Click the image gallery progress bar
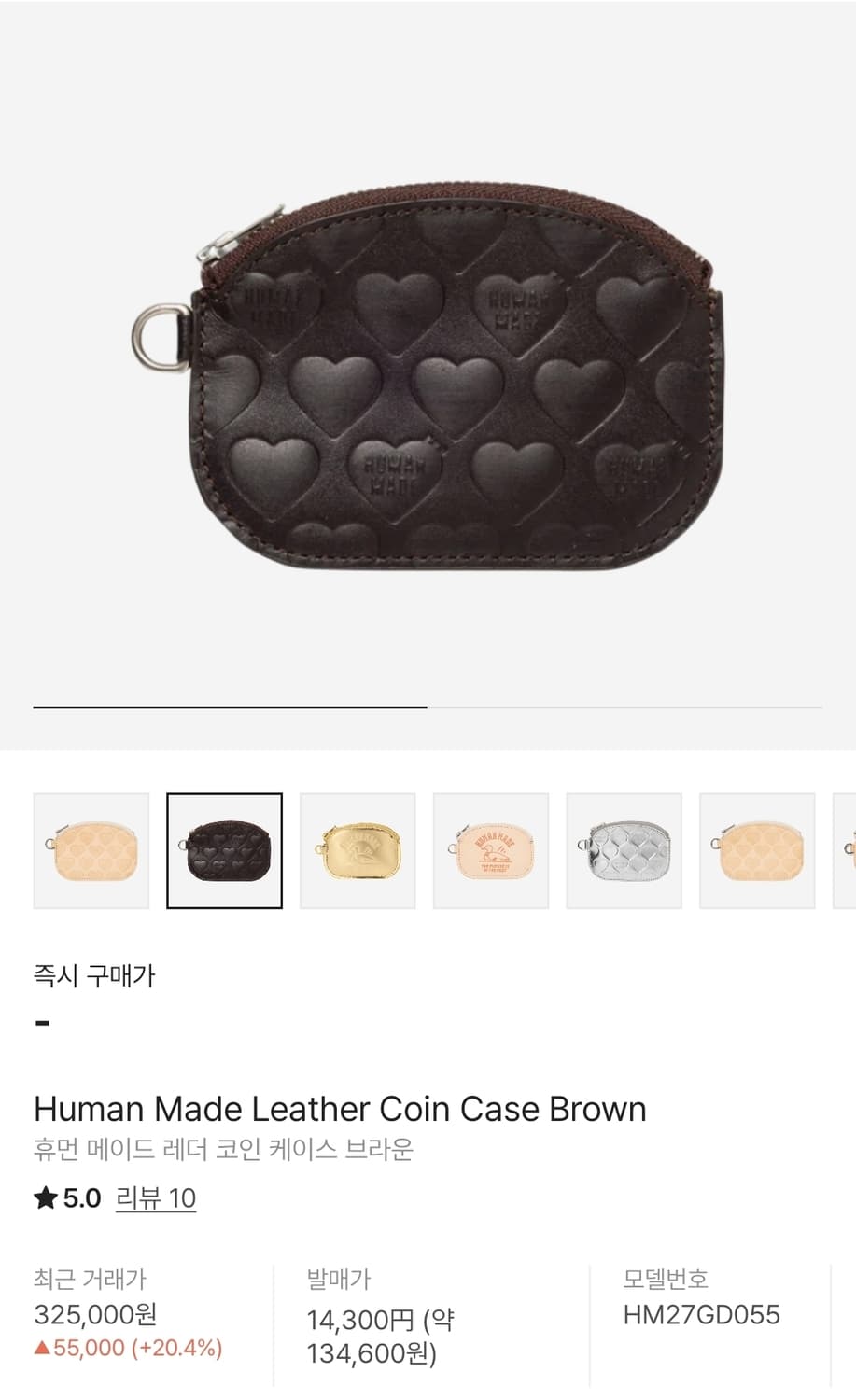856x1400 pixels. 428,707
